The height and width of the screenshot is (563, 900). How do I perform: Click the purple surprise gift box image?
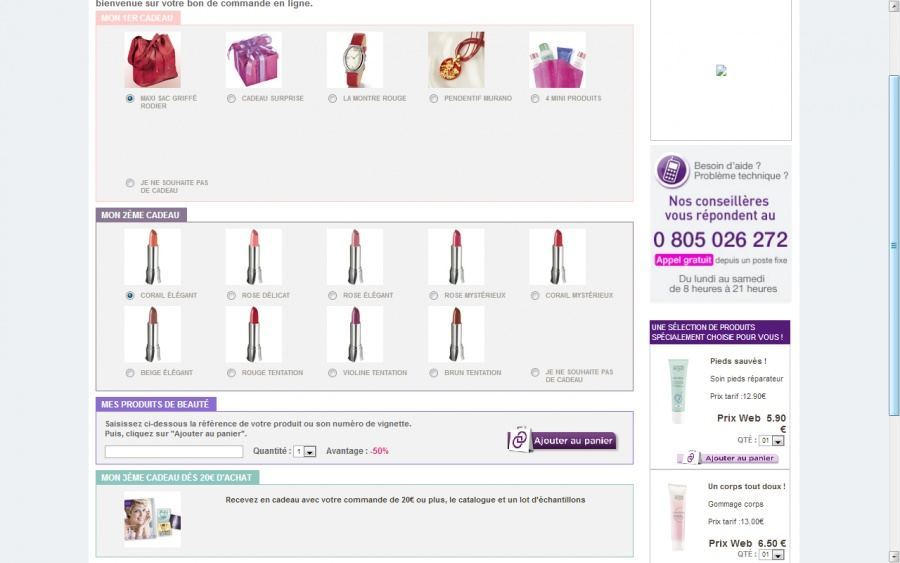point(254,60)
